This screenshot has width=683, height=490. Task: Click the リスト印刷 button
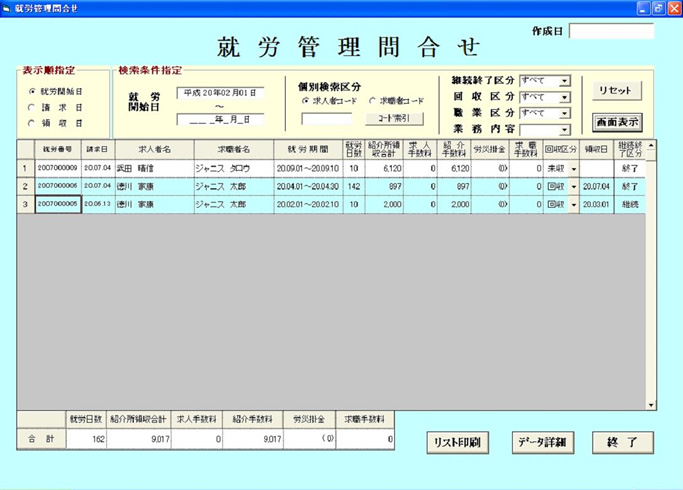coord(460,442)
